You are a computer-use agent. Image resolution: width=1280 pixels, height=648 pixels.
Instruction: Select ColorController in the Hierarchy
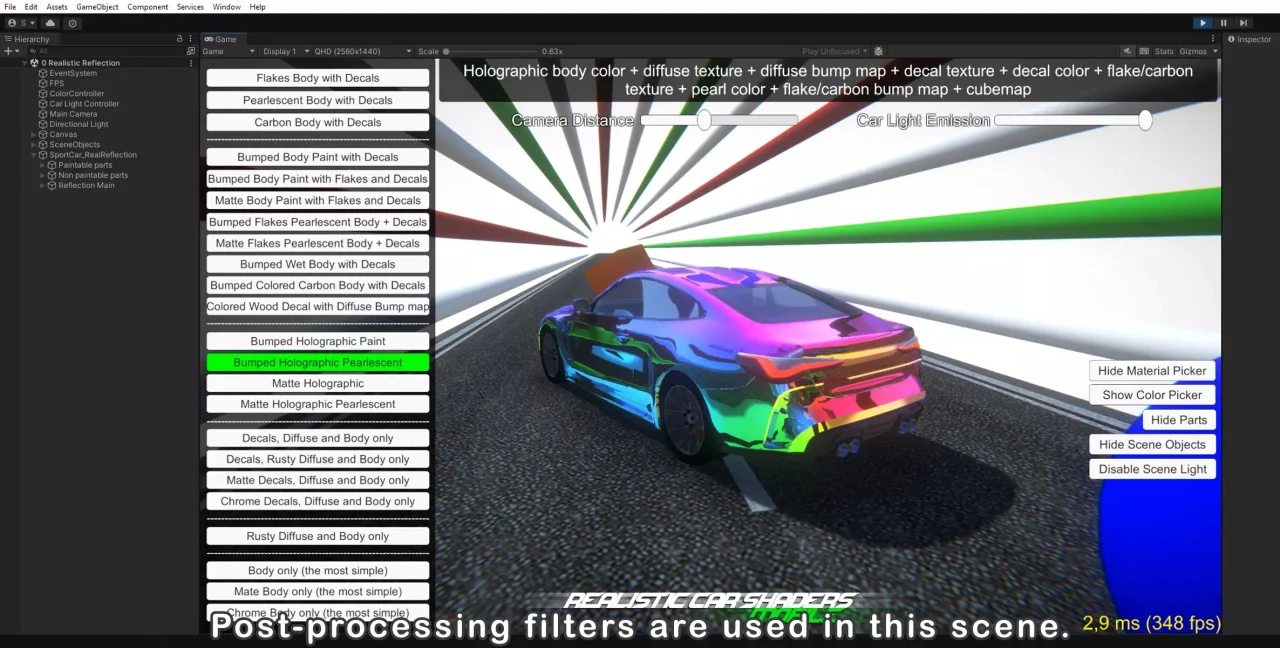coord(76,93)
